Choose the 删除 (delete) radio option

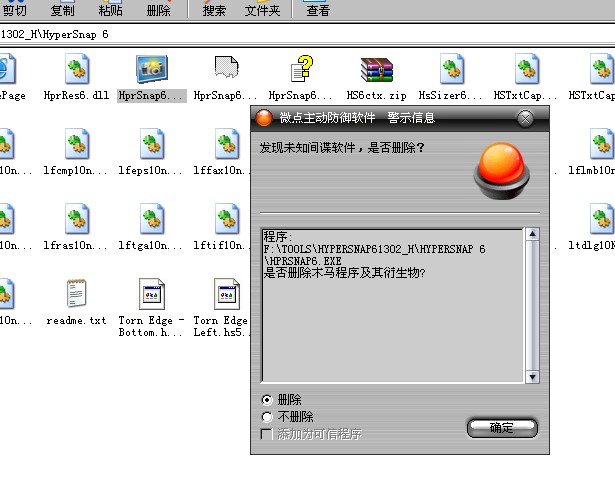[267, 400]
